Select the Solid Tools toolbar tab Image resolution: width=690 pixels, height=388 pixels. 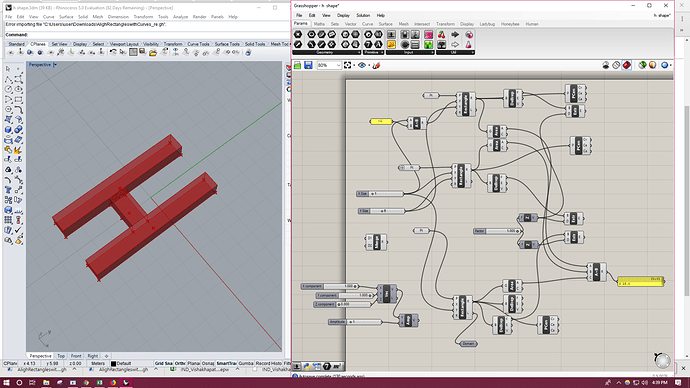[255, 44]
